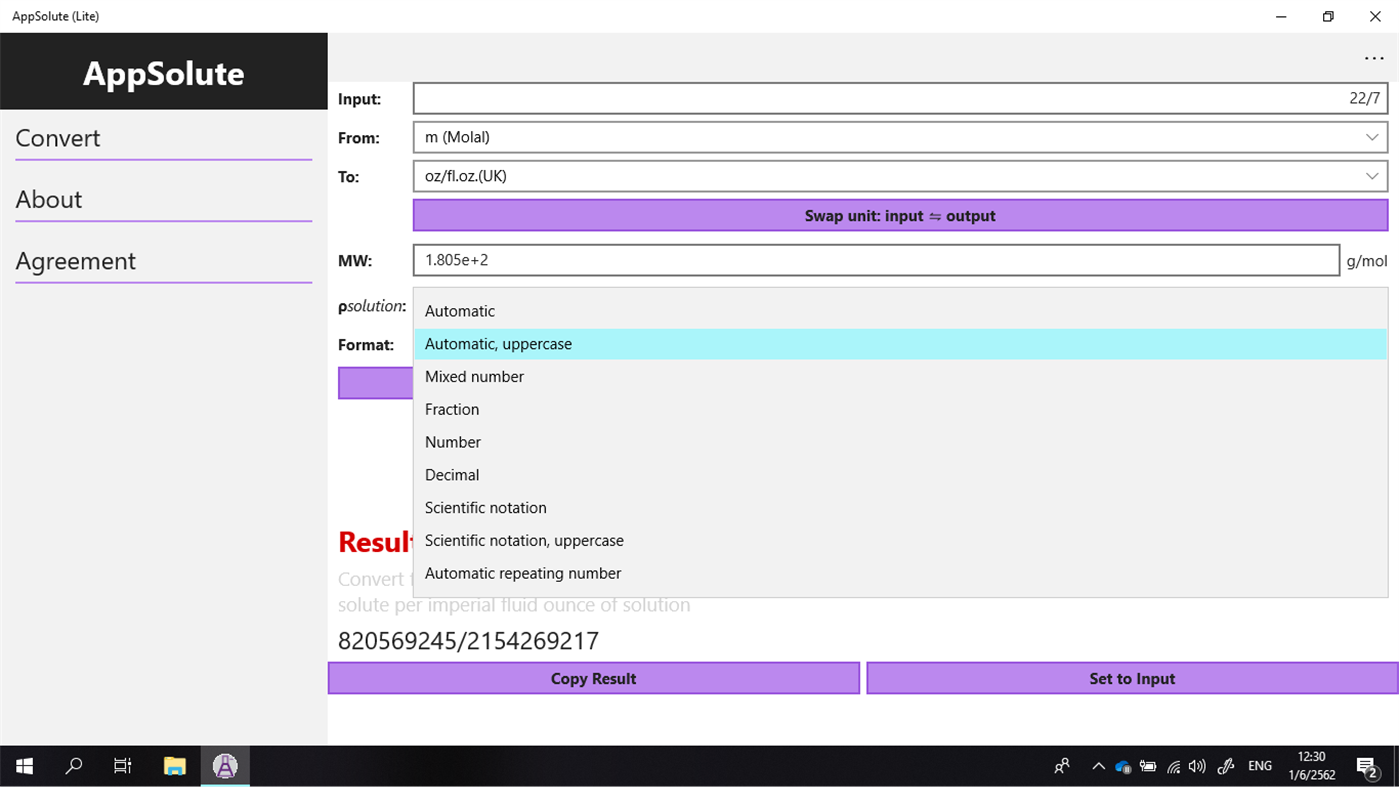Switch to the About page
The image size is (1399, 787).
pyautogui.click(x=48, y=199)
